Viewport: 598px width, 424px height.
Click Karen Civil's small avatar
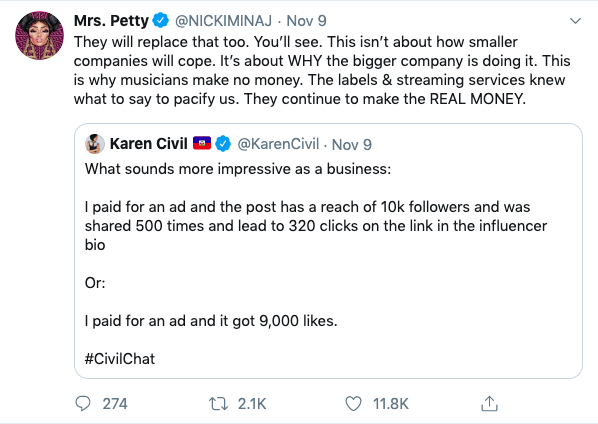[x=95, y=144]
